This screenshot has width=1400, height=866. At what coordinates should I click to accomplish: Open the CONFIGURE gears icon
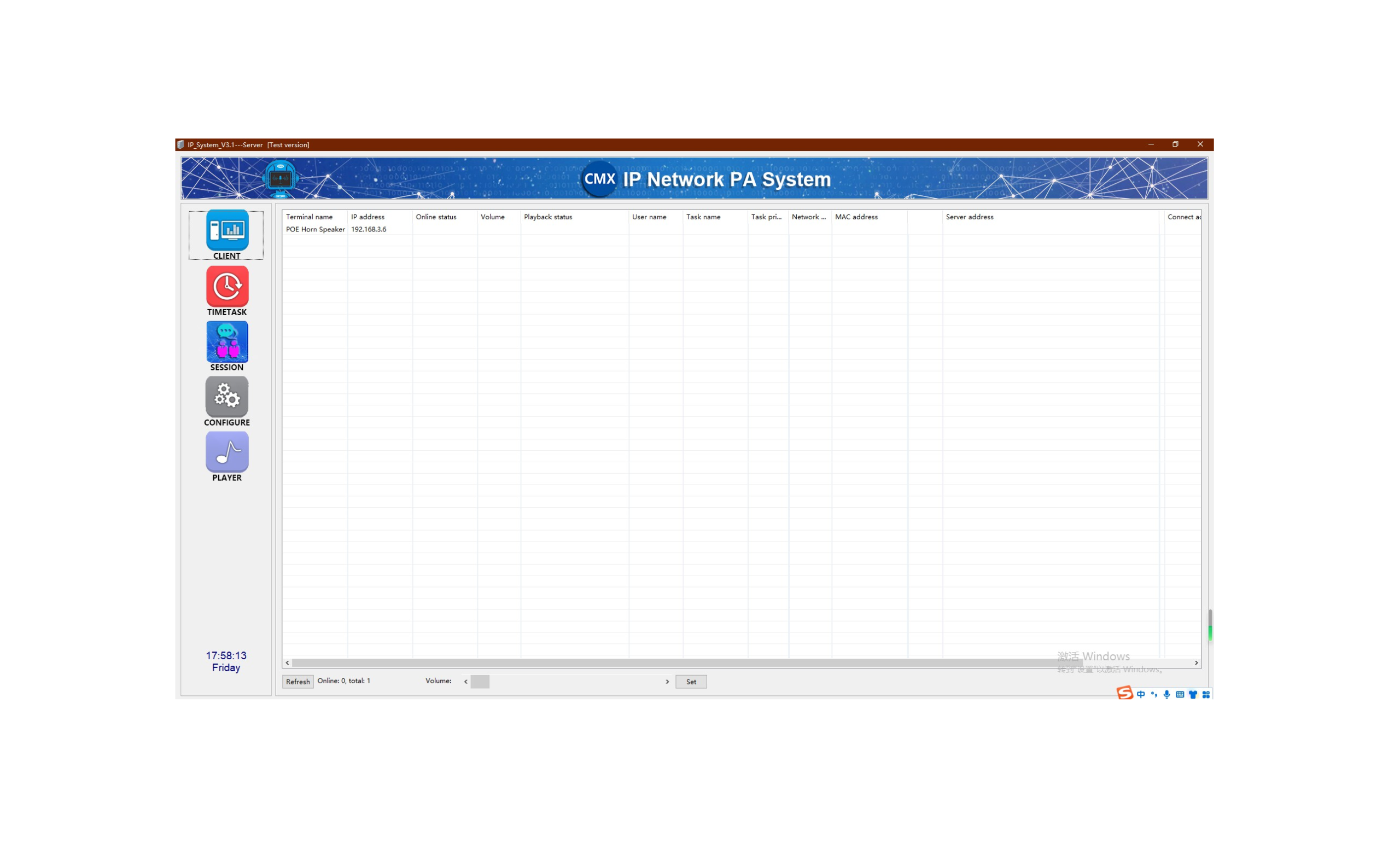coord(227,396)
